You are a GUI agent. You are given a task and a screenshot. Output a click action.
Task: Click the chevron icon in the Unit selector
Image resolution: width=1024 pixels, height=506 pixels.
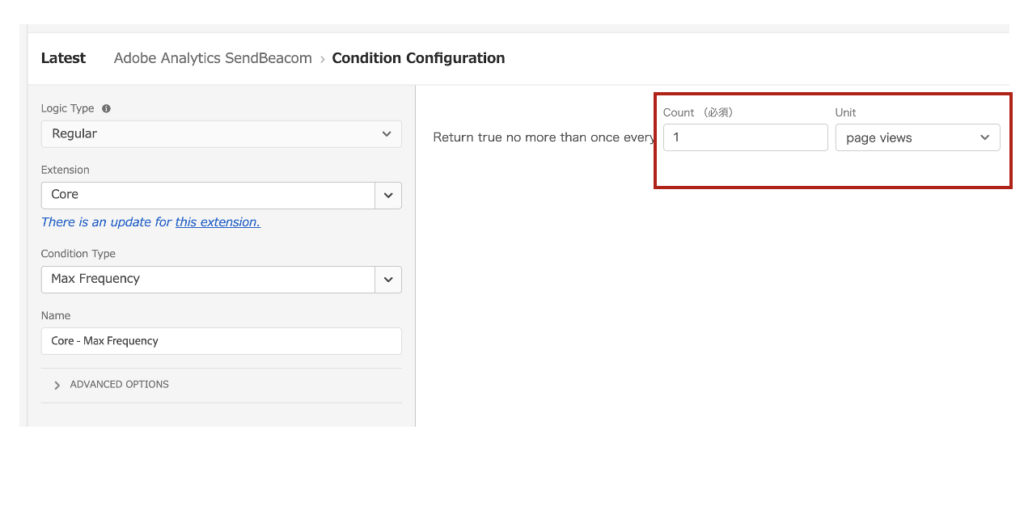pyautogui.click(x=985, y=138)
